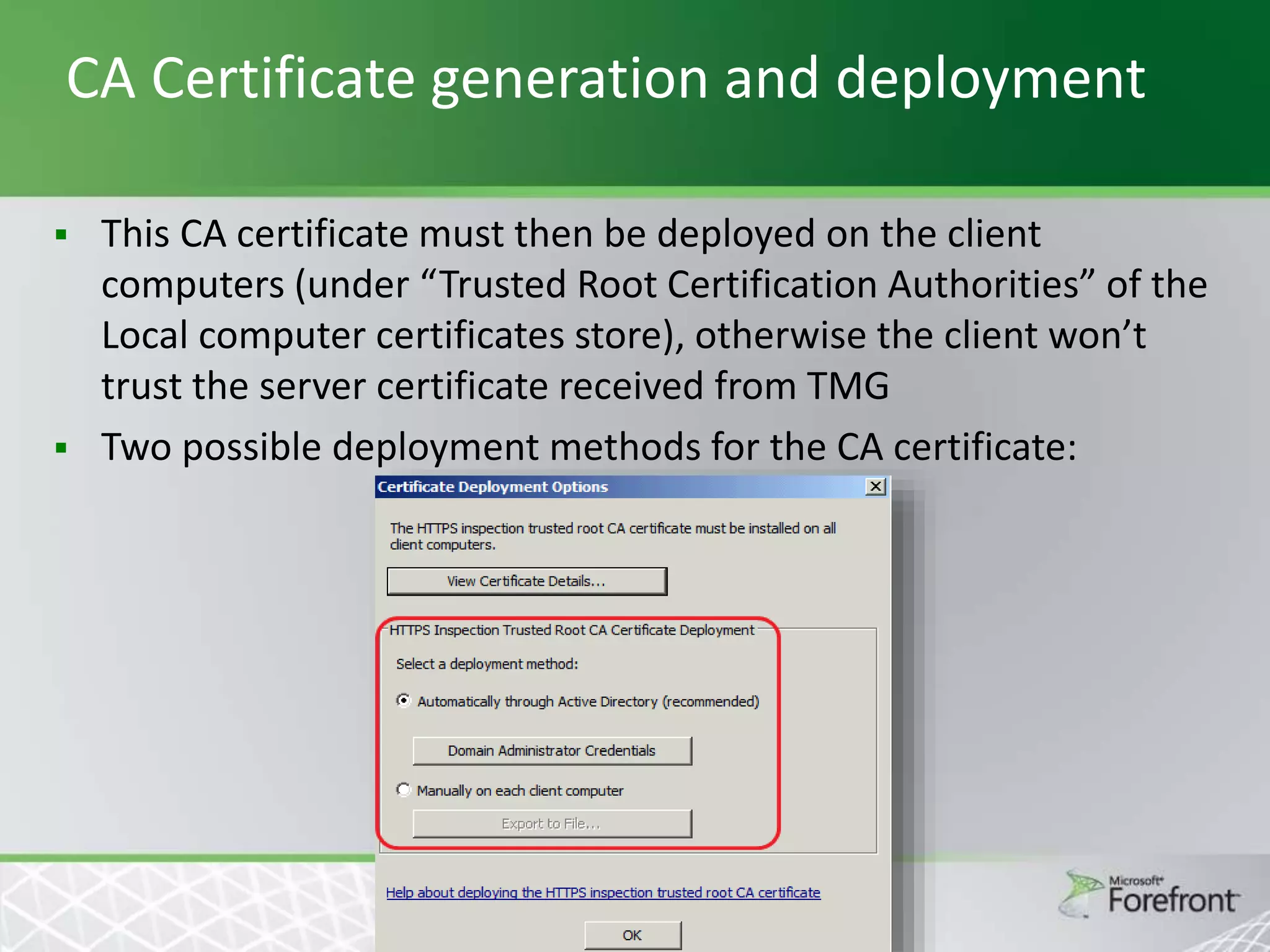The image size is (1270, 952).
Task: Click the 'Two possible deployment methods' bullet text
Action: (x=589, y=447)
